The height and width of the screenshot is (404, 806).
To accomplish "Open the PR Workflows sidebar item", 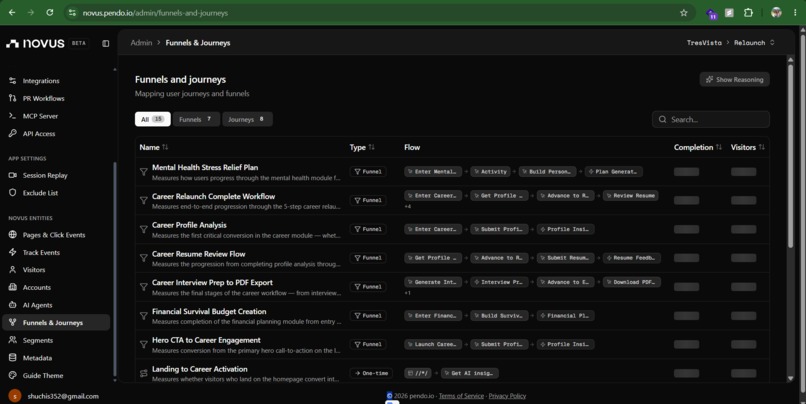I will pos(43,98).
